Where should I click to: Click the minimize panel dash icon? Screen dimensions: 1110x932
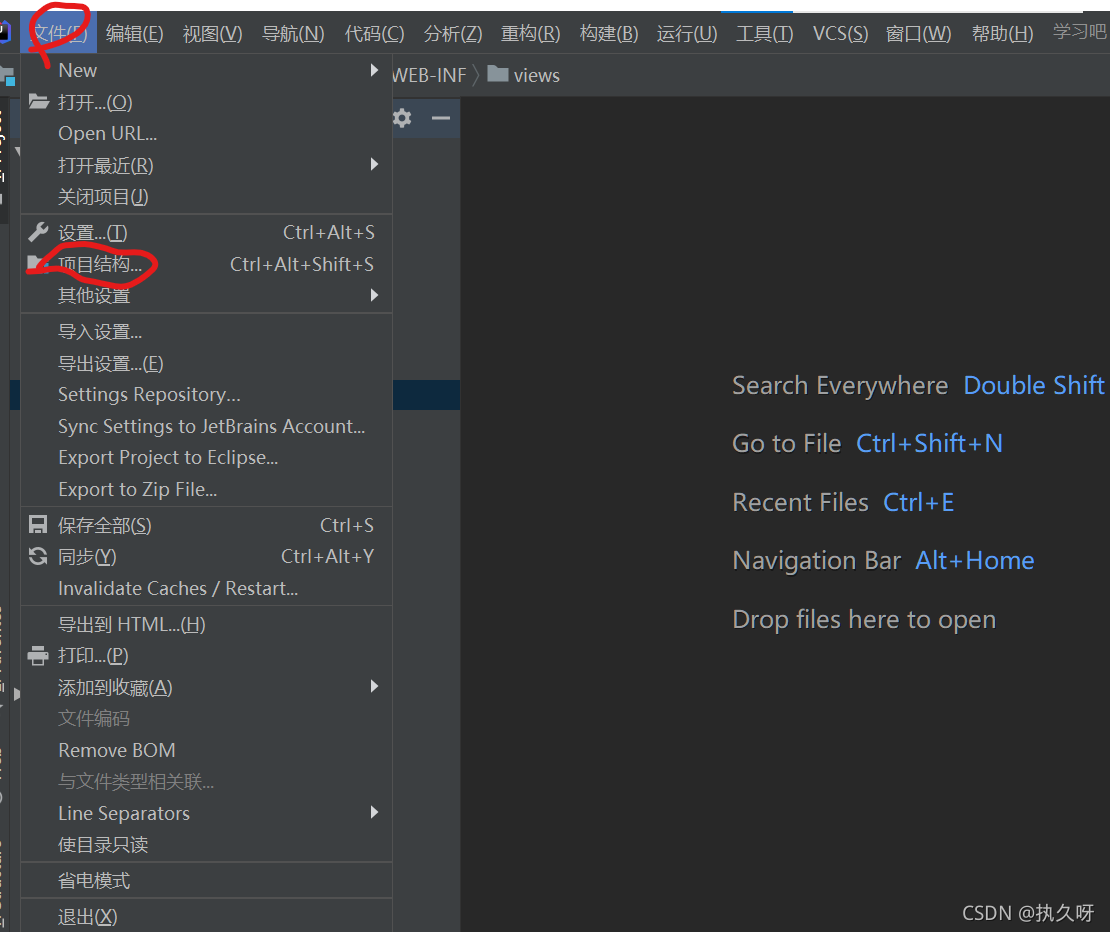point(440,118)
